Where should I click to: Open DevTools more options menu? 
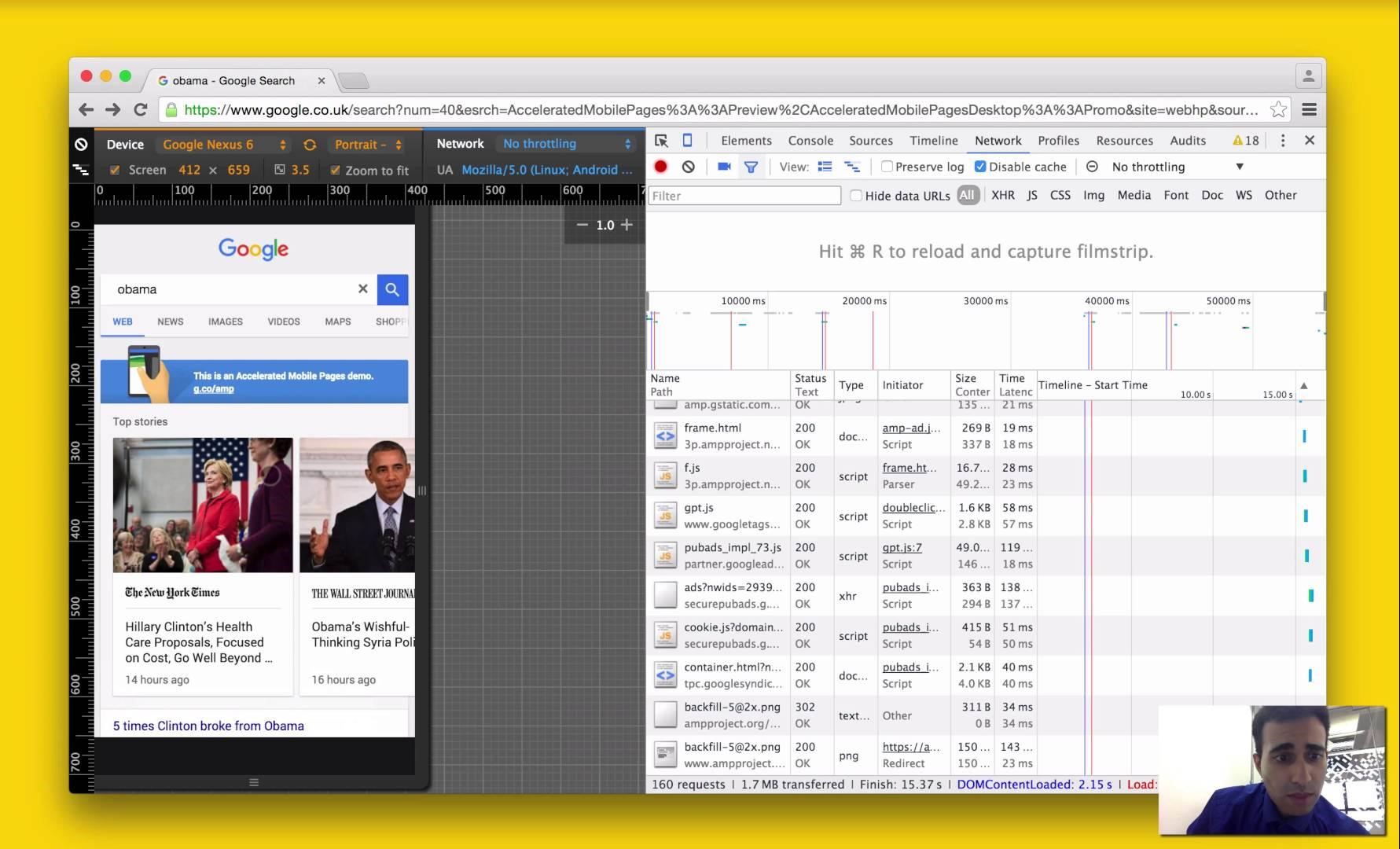[x=1283, y=141]
